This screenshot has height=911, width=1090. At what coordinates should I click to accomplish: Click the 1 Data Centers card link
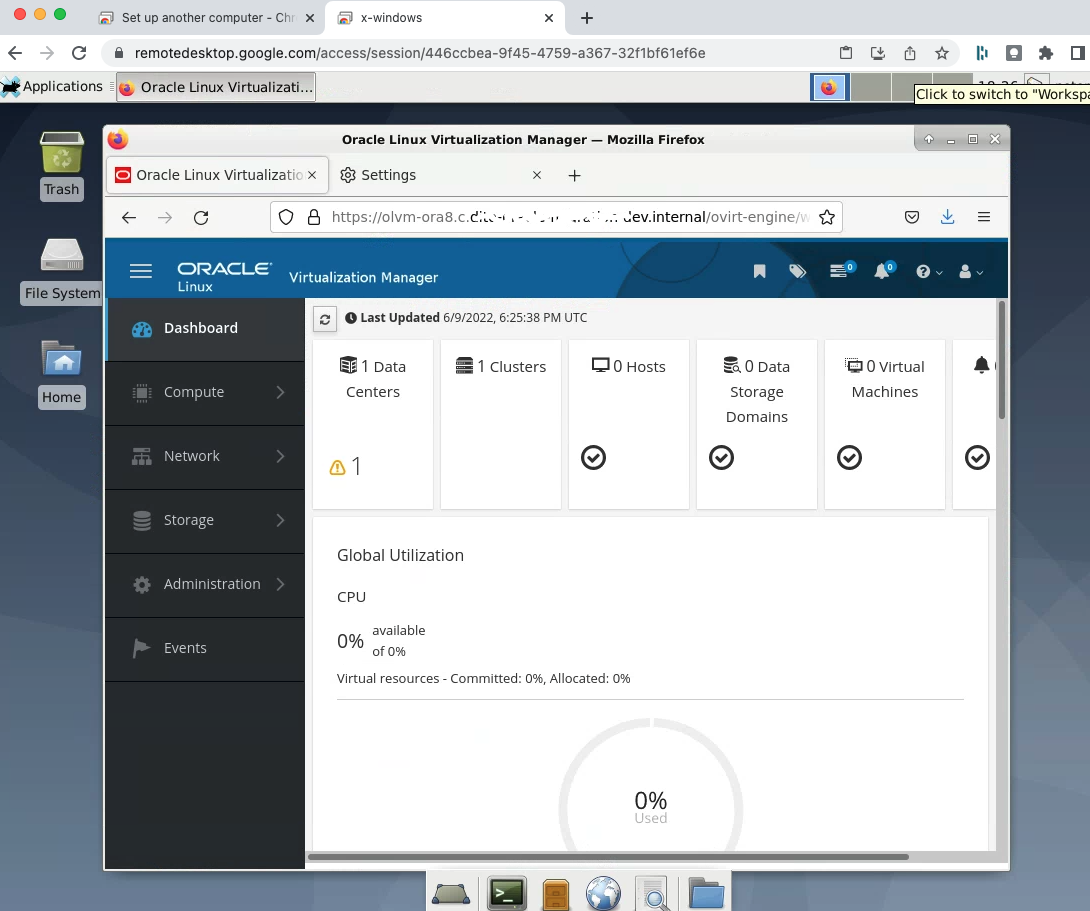(373, 379)
